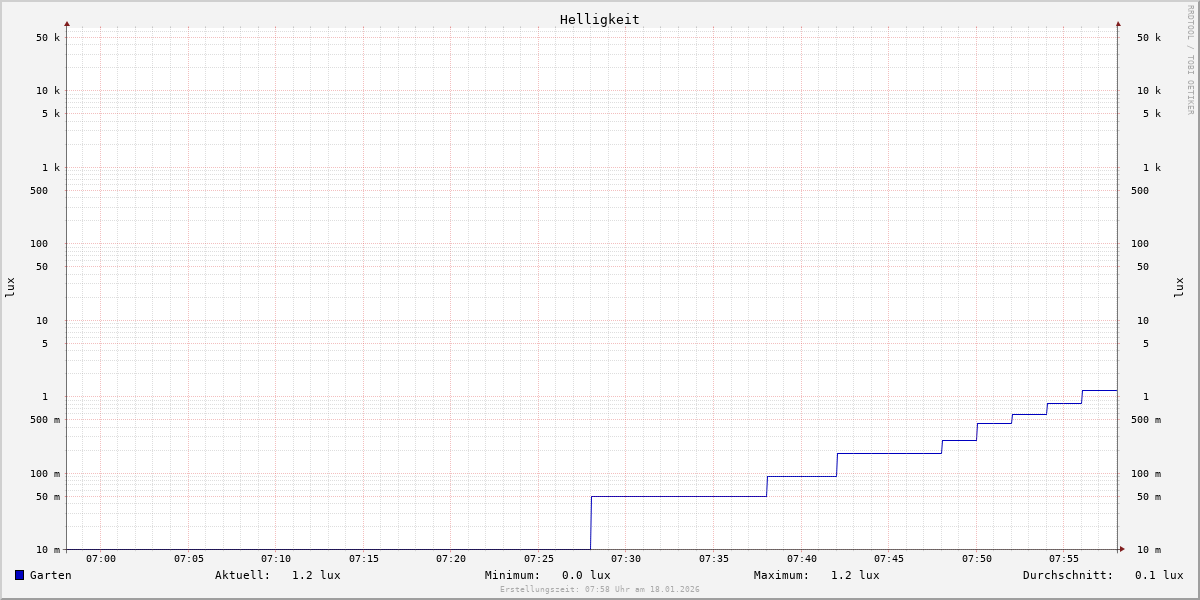
Task: Click the Durchschnitt value "0.1 lux"
Action: [1159, 575]
